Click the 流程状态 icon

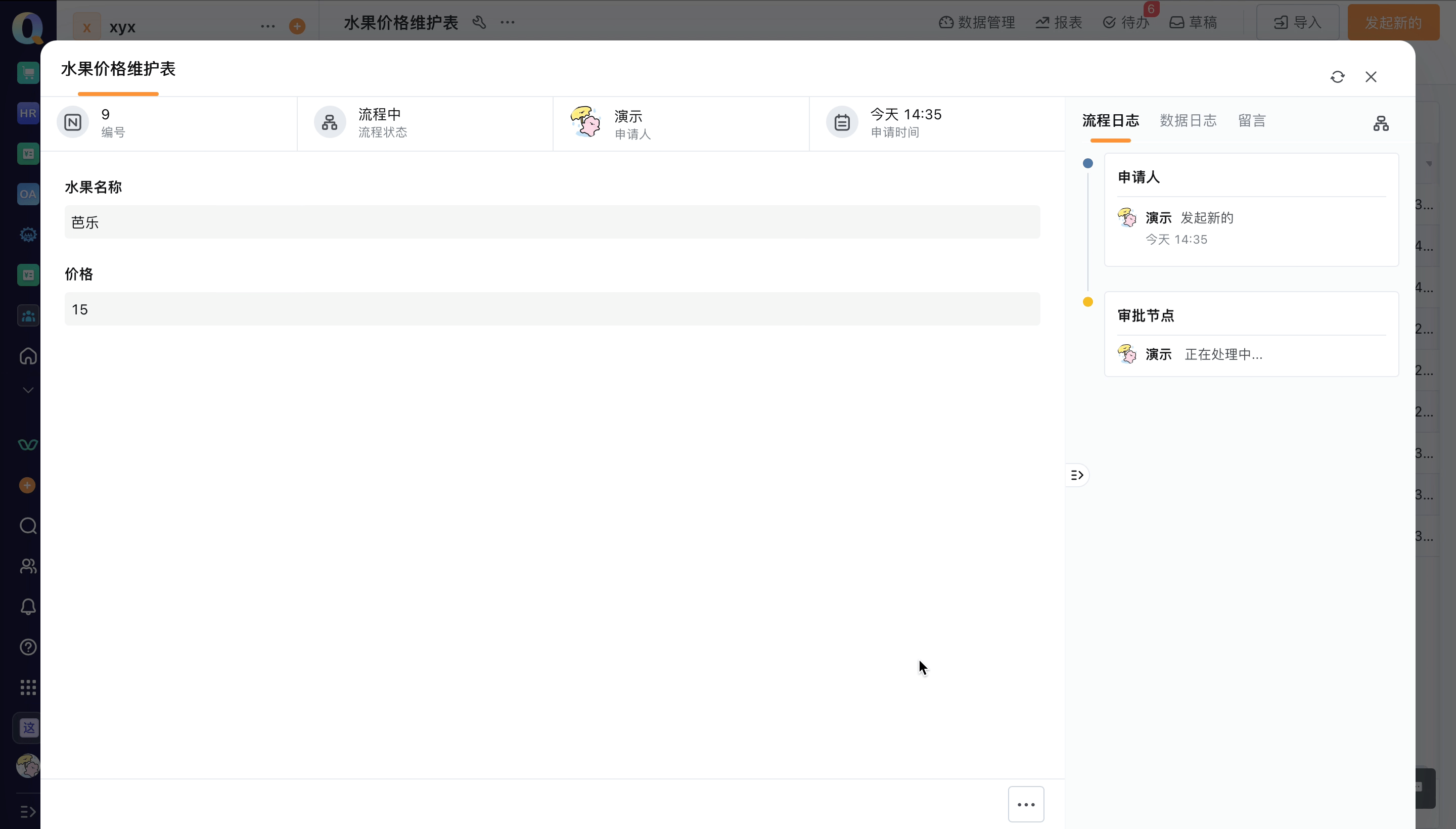[x=330, y=122]
